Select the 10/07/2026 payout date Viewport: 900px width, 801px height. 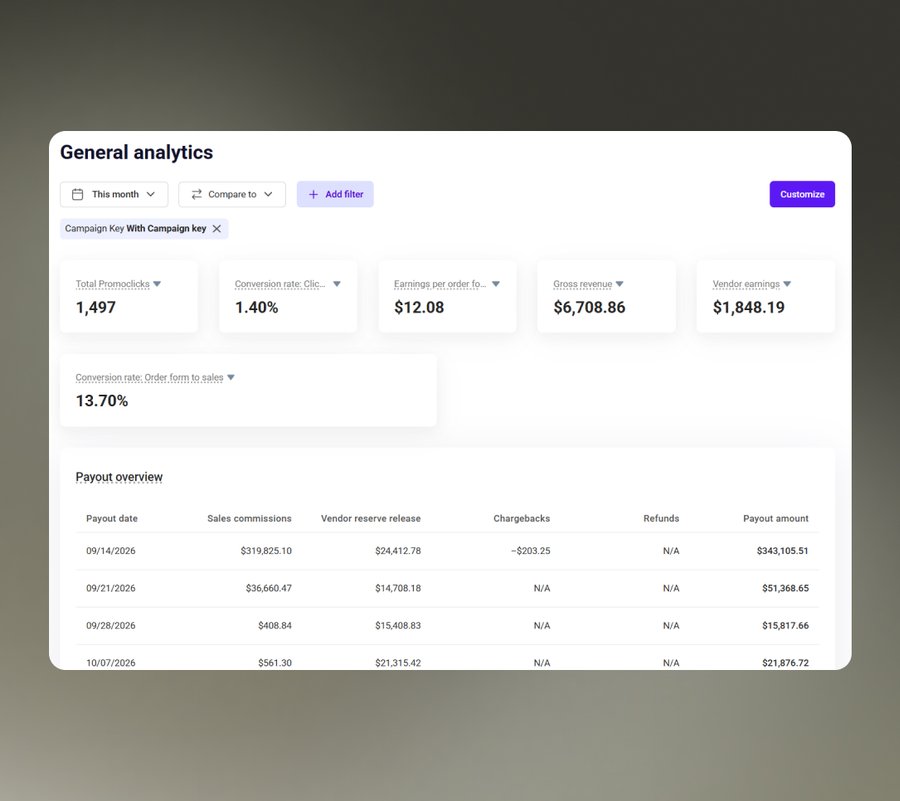click(111, 663)
